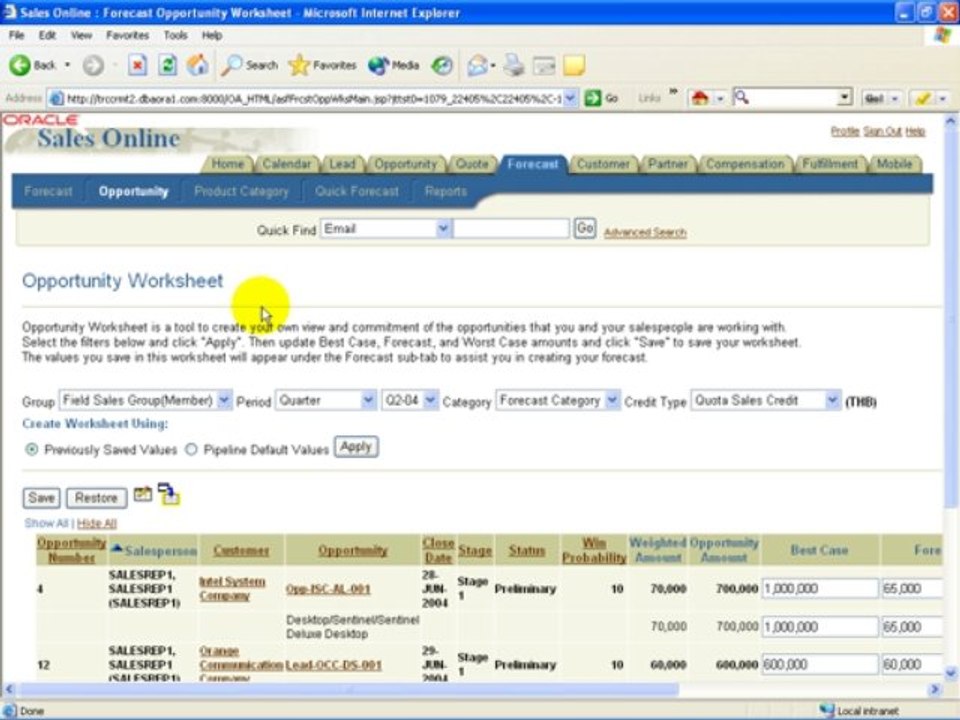
Task: Click vertical scrollbar thumb
Action: (x=950, y=318)
